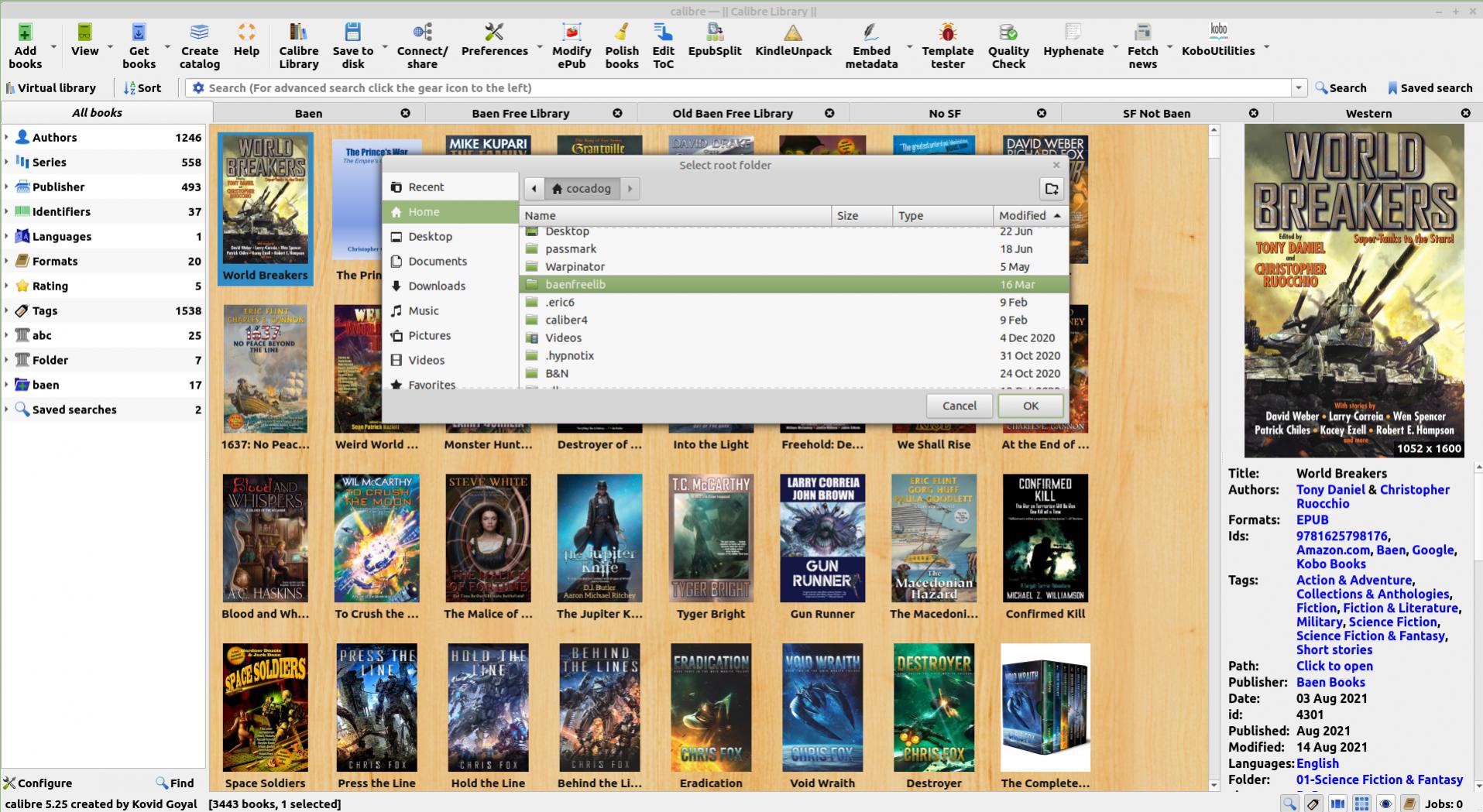Switch to the No SF tab

point(944,113)
